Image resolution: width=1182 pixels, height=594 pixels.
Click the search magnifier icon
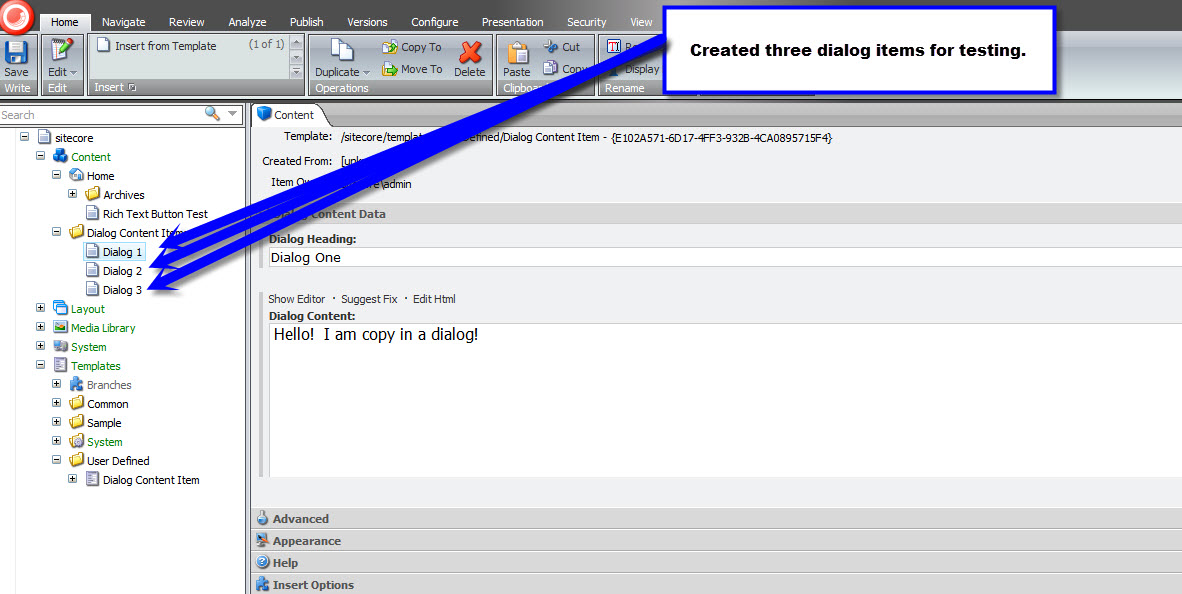pyautogui.click(x=212, y=114)
